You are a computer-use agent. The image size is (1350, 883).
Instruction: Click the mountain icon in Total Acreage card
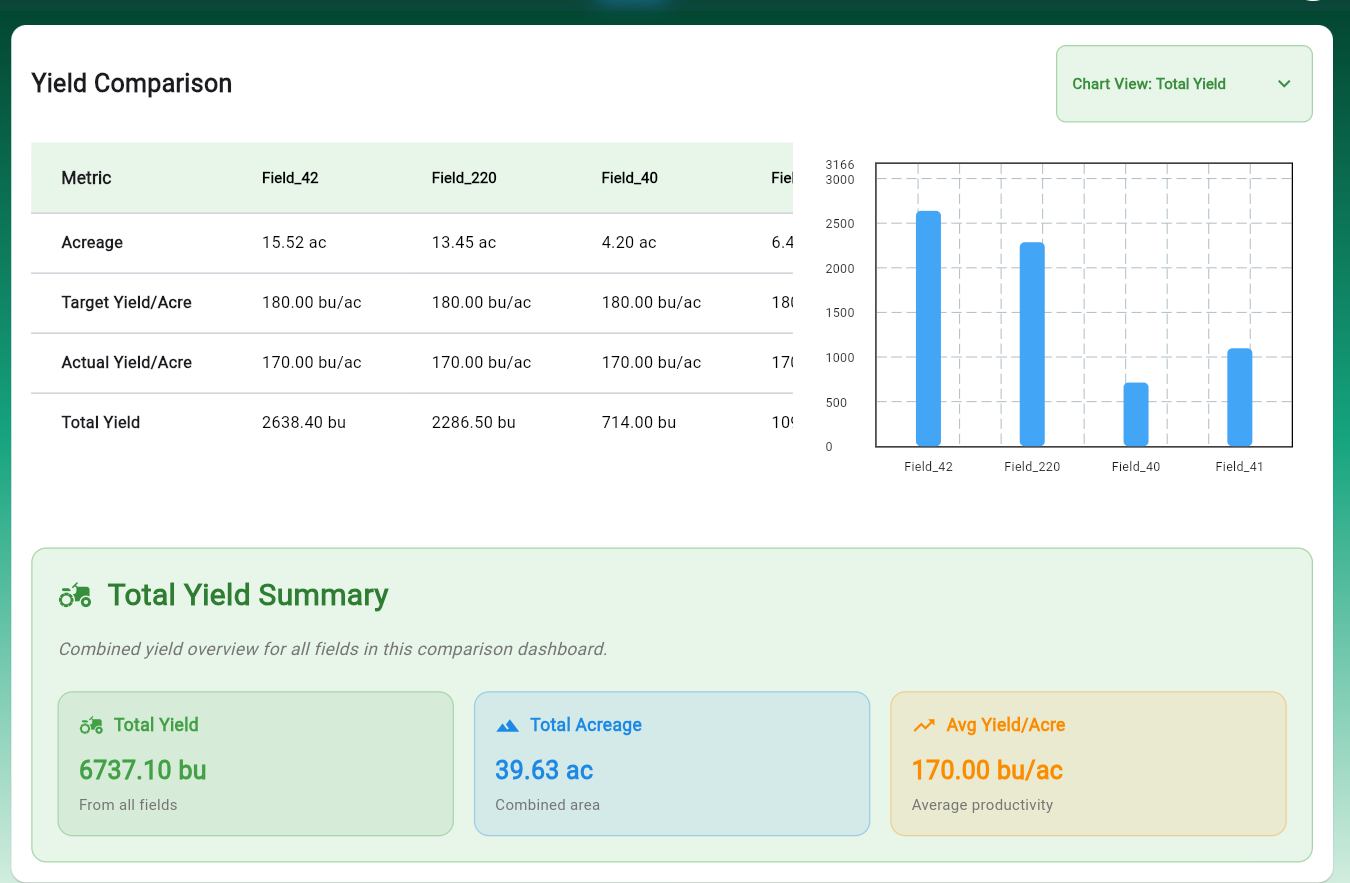(507, 725)
